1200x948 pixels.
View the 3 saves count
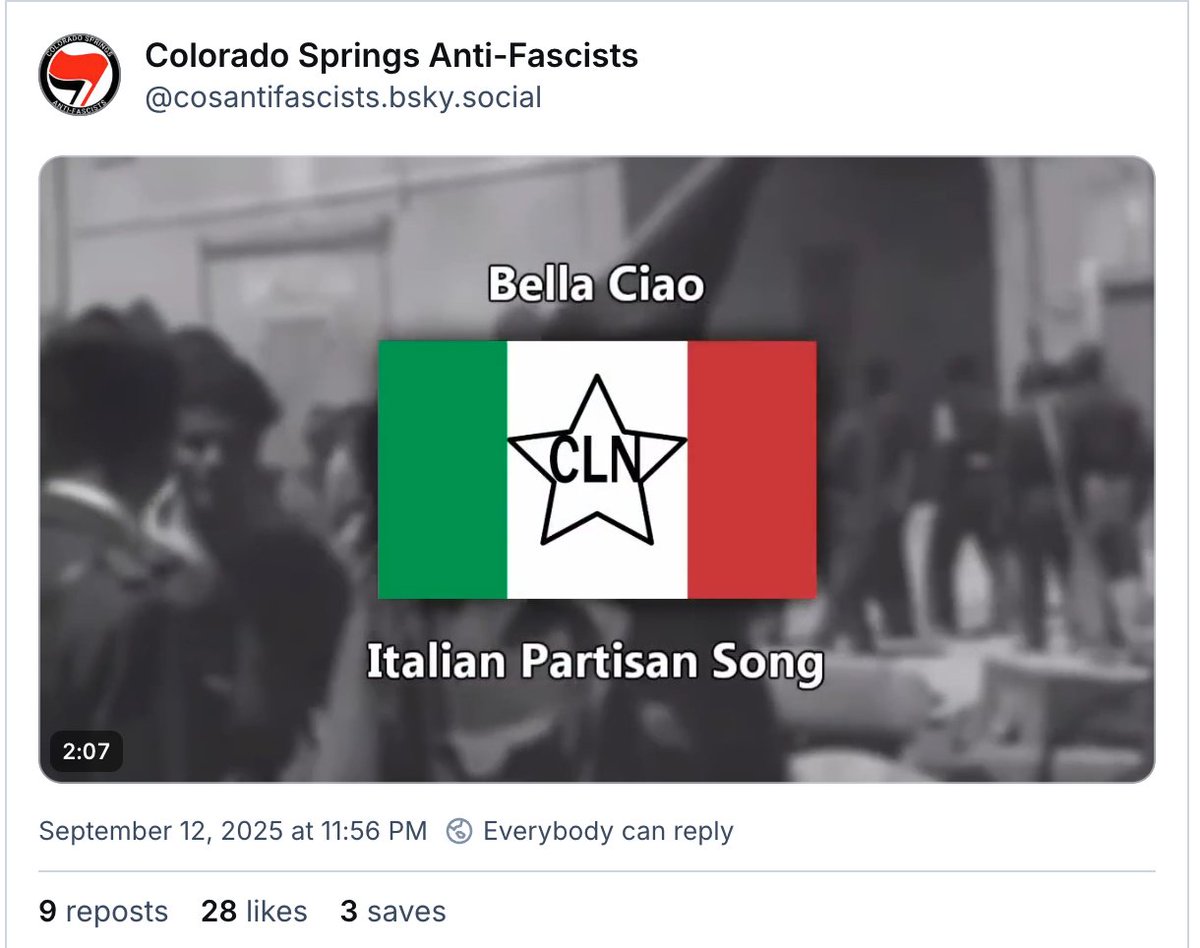tap(393, 911)
